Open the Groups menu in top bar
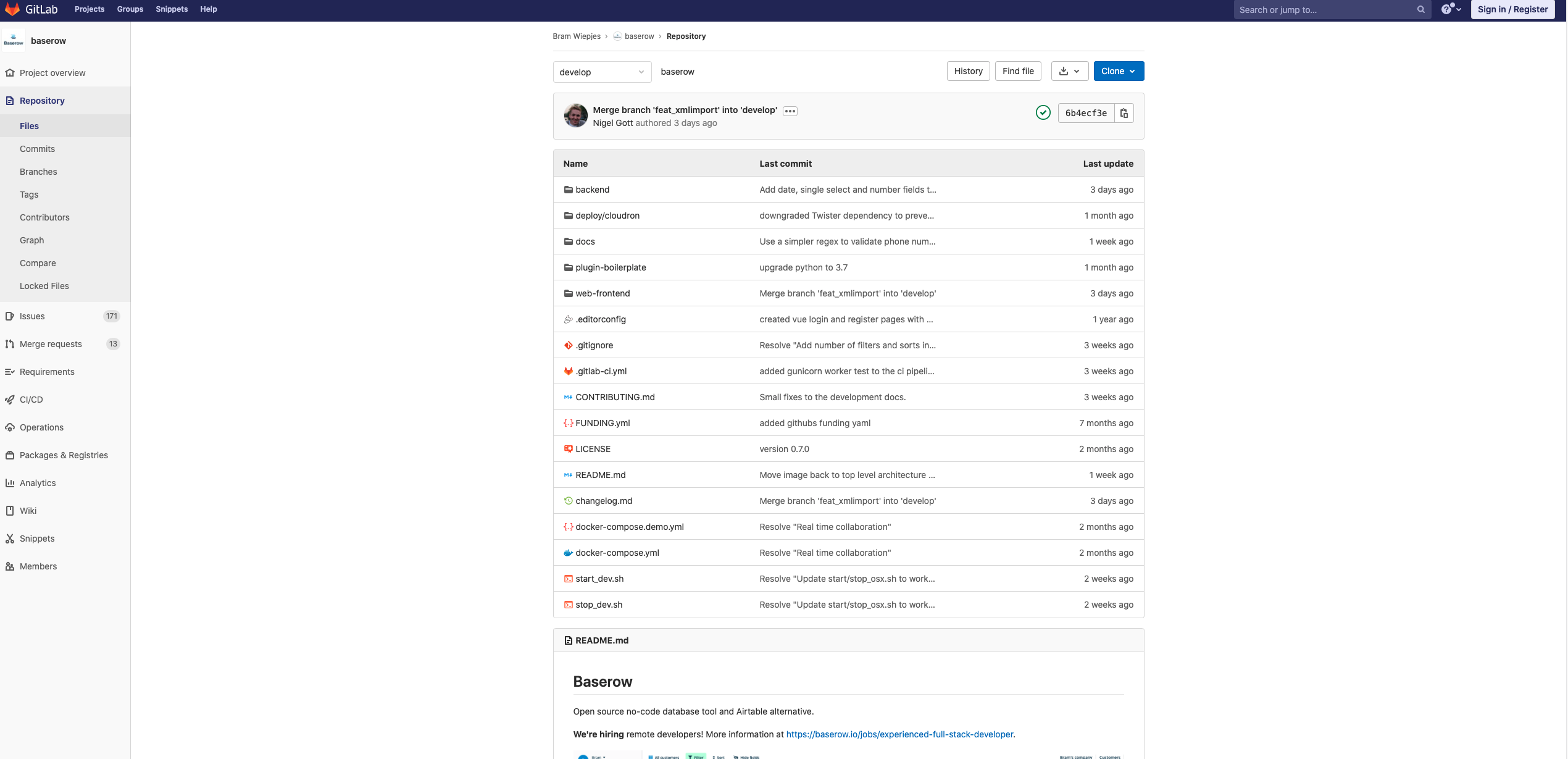Image resolution: width=1568 pixels, height=759 pixels. pyautogui.click(x=130, y=9)
